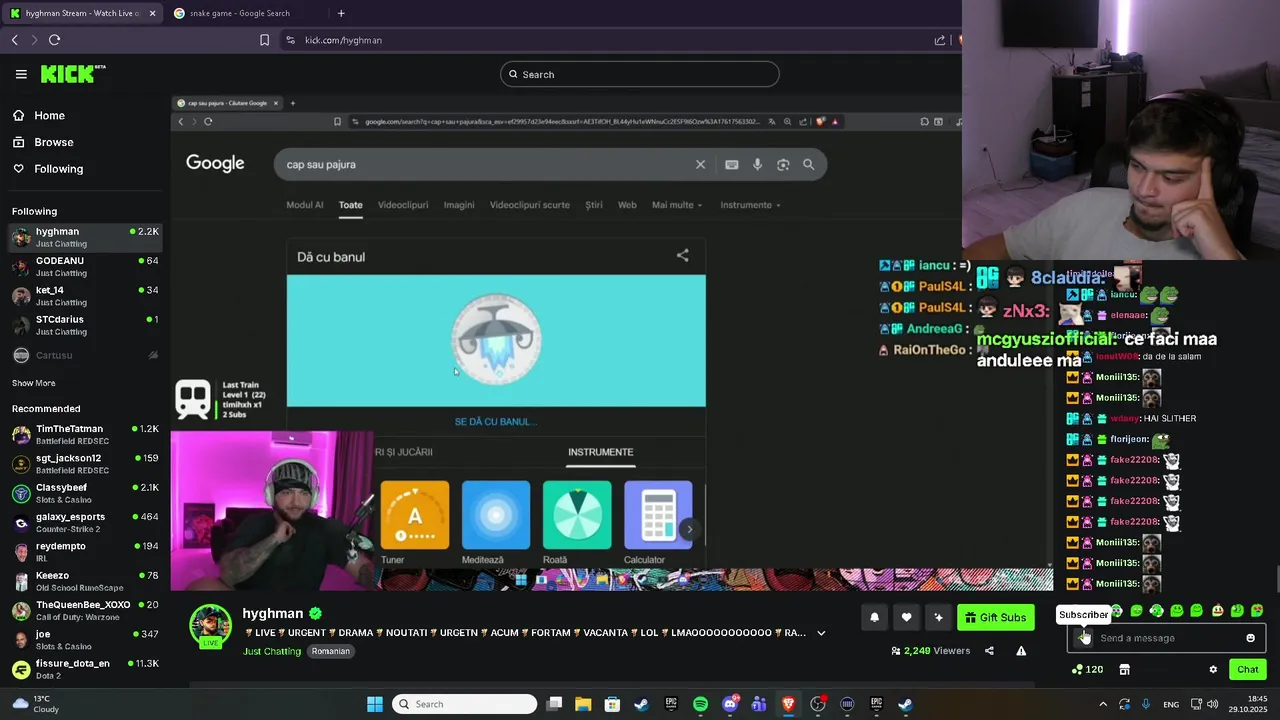Focus the Kick search field
This screenshot has width=1280, height=720.
click(640, 74)
